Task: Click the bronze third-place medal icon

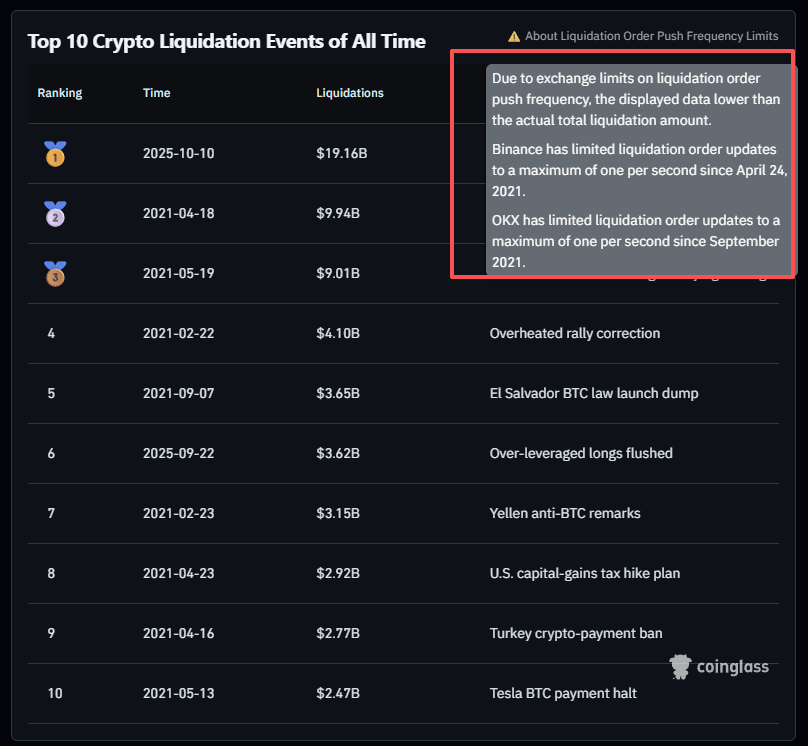Action: (x=55, y=273)
